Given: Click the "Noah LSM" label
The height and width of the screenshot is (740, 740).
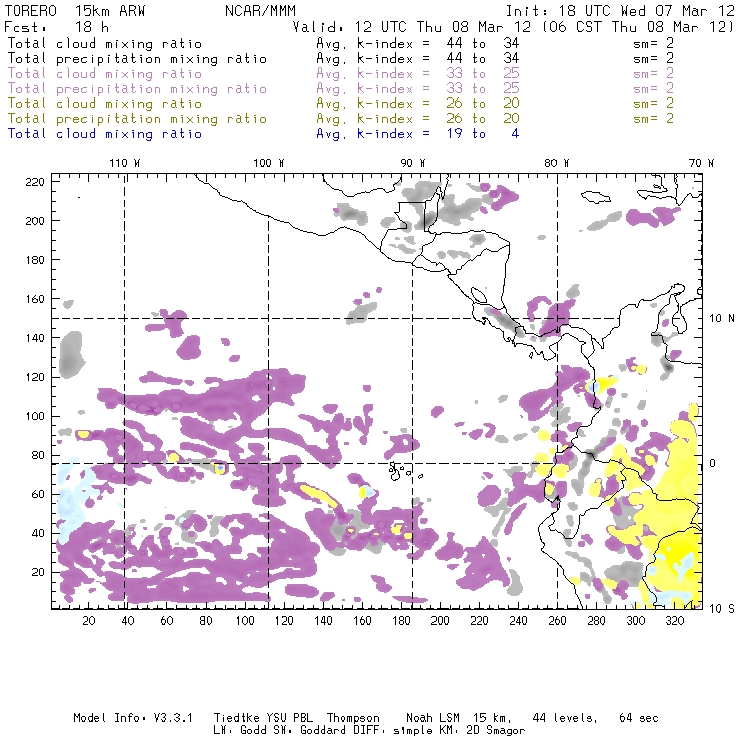Looking at the screenshot, I should pyautogui.click(x=433, y=718).
